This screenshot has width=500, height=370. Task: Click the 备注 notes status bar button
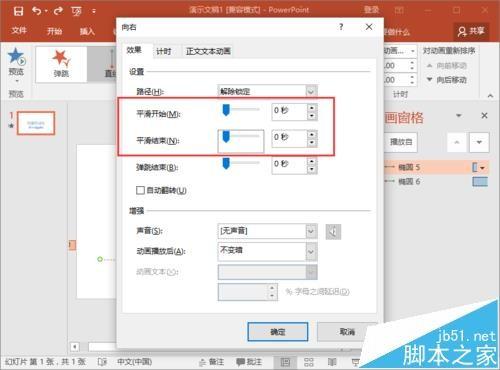pyautogui.click(x=211, y=362)
